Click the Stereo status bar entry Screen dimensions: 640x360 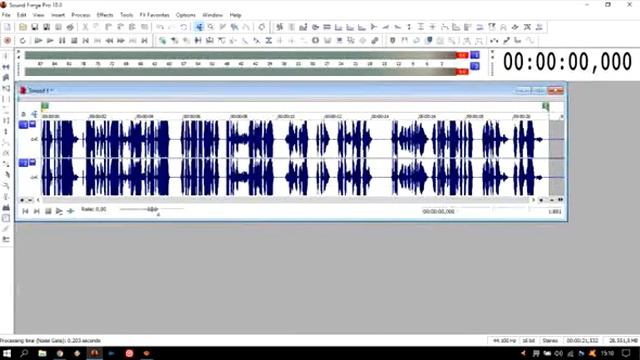tap(550, 340)
